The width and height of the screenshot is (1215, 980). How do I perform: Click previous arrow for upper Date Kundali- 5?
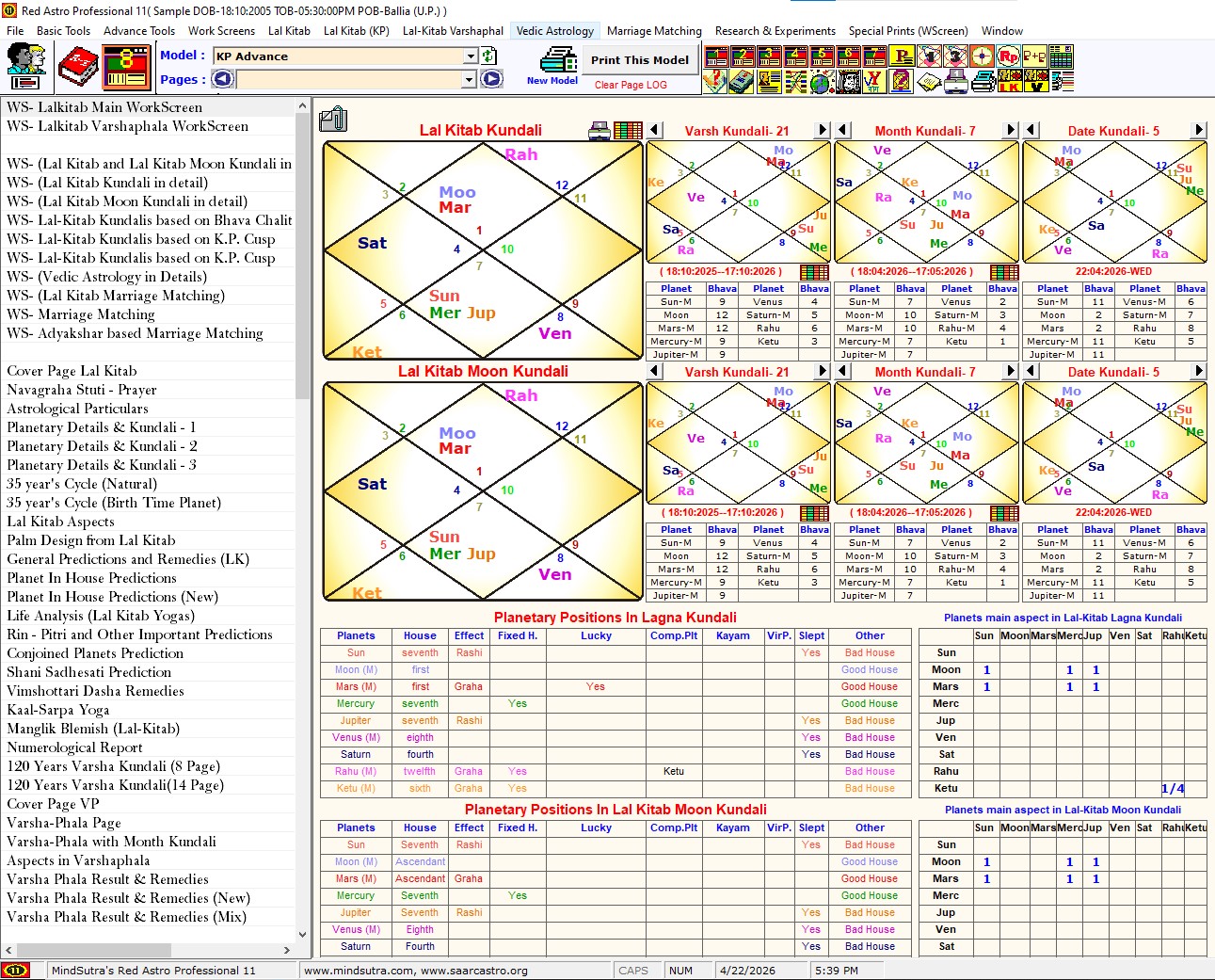point(1031,130)
